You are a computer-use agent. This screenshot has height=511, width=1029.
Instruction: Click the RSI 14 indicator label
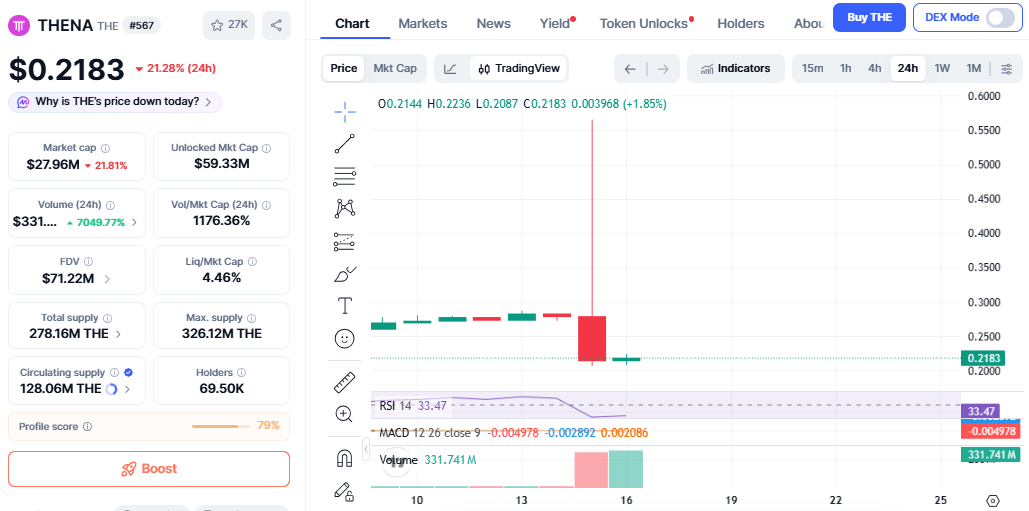click(x=396, y=406)
